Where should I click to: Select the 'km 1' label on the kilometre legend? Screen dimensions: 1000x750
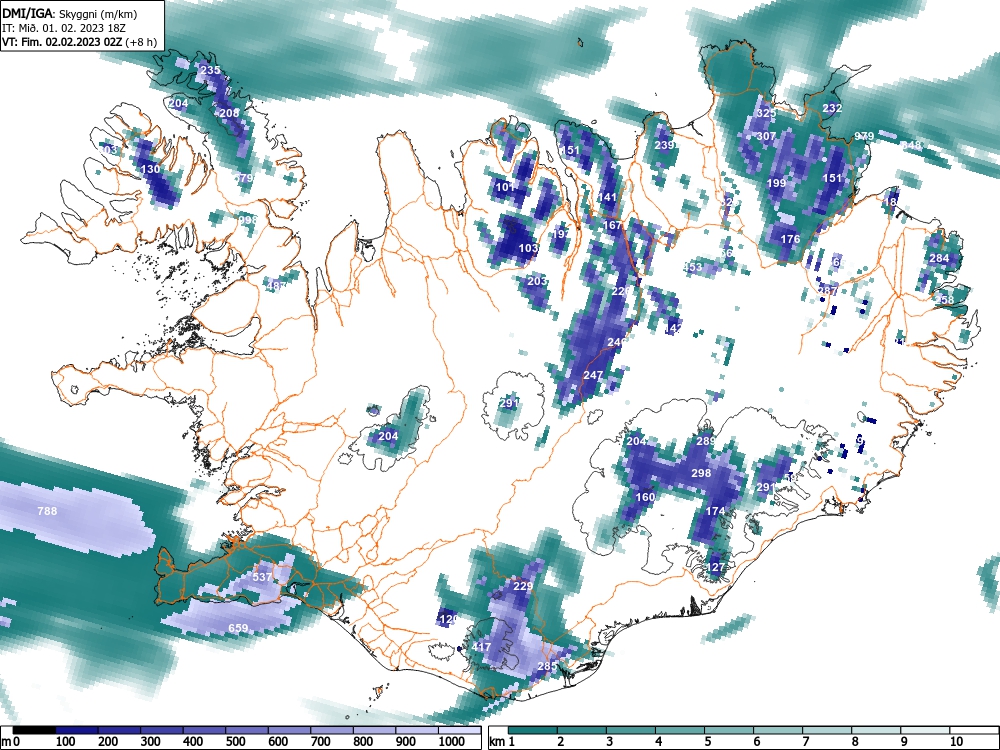(x=503, y=742)
